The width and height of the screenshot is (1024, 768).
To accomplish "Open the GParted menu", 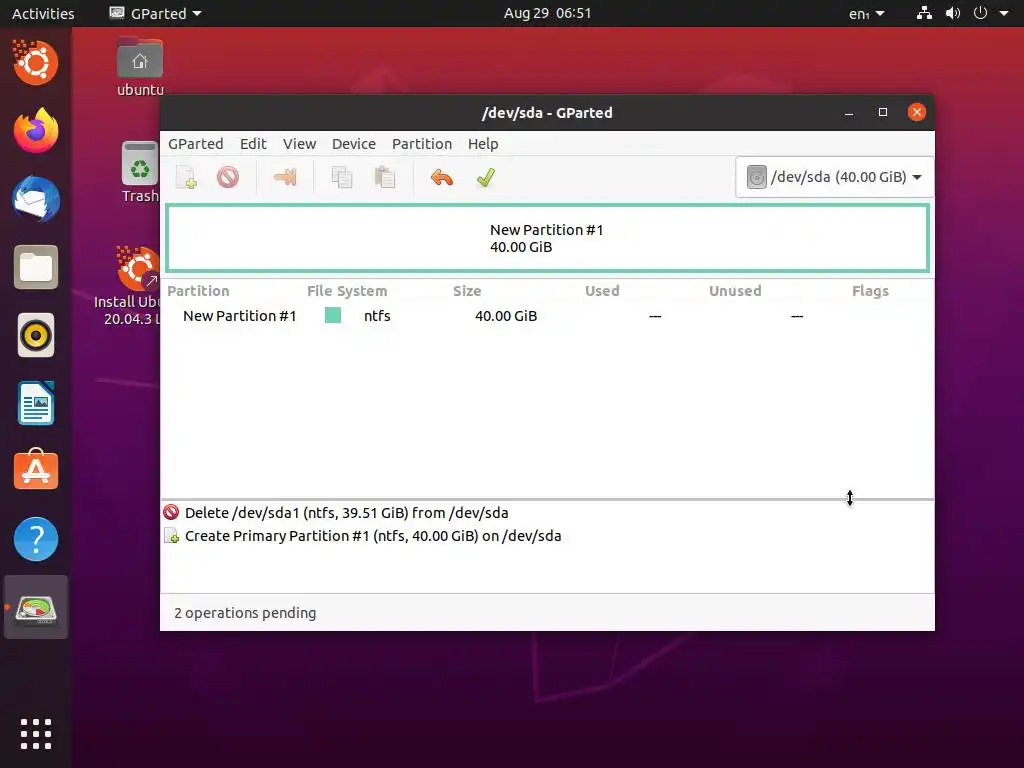I will coord(195,144).
